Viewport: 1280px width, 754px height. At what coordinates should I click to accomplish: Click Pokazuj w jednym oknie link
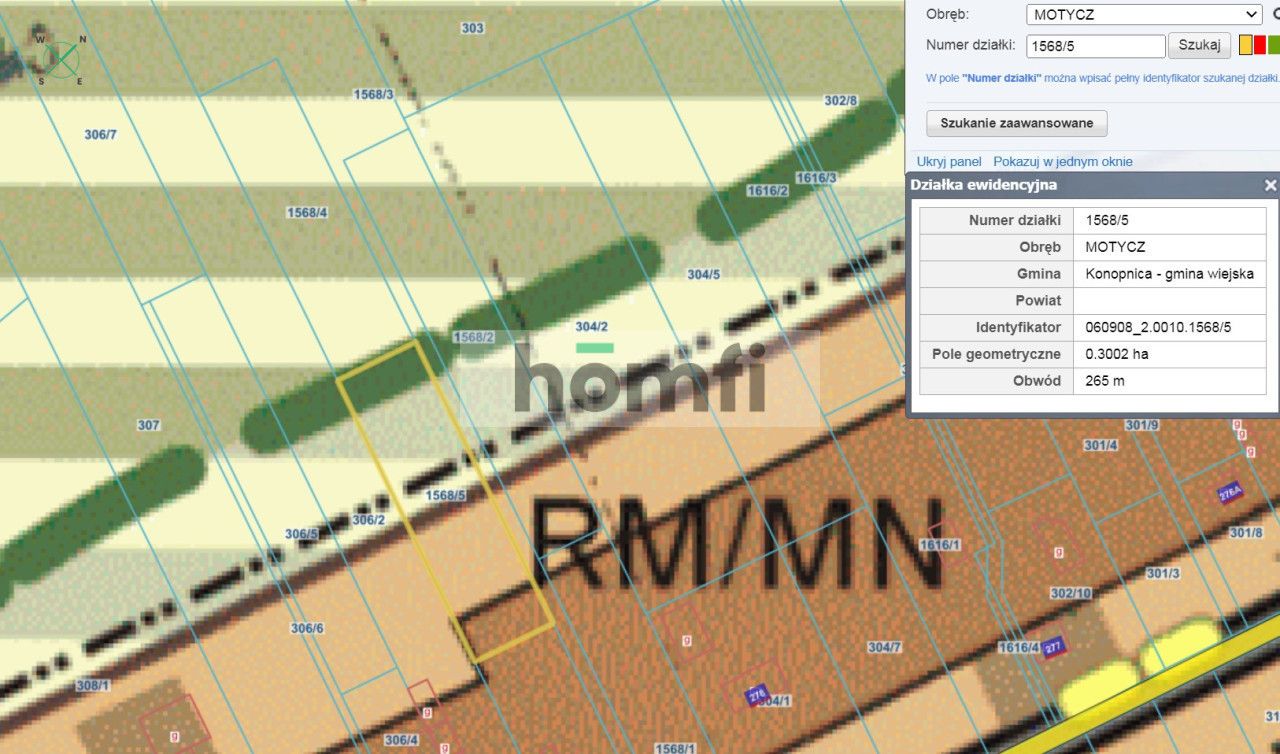1063,161
